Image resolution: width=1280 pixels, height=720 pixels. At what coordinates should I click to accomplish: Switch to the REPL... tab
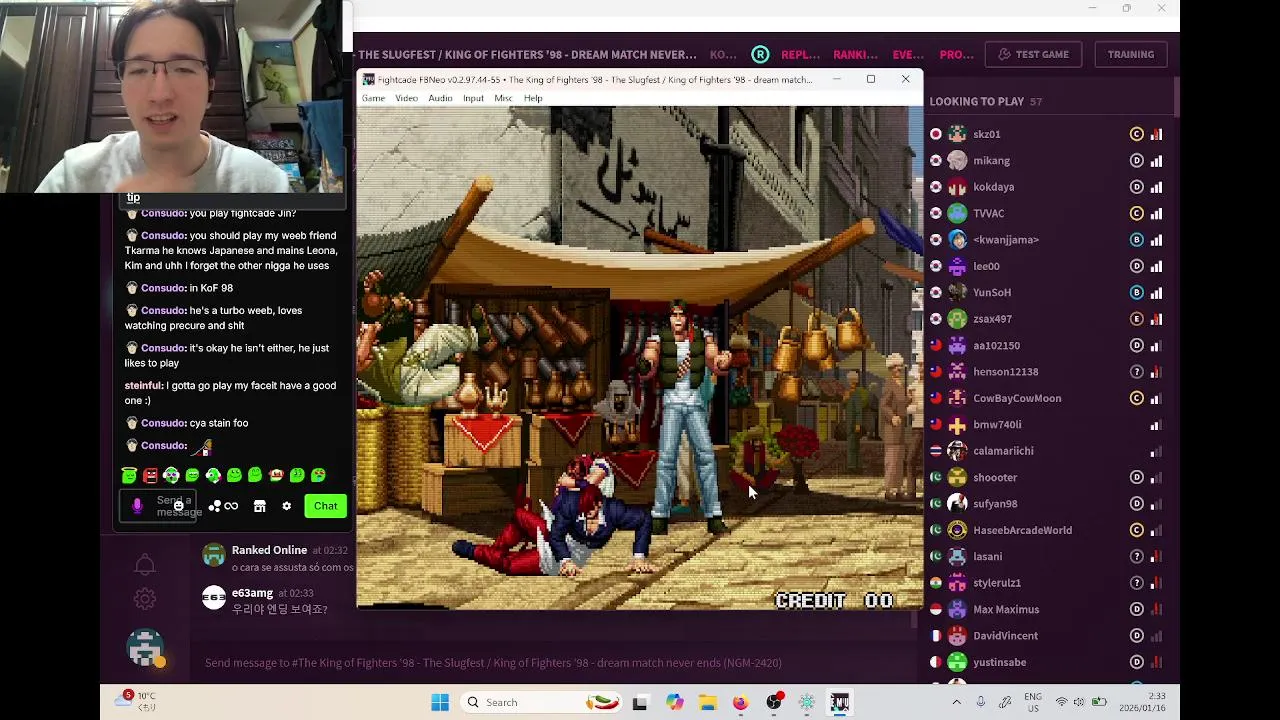click(800, 54)
